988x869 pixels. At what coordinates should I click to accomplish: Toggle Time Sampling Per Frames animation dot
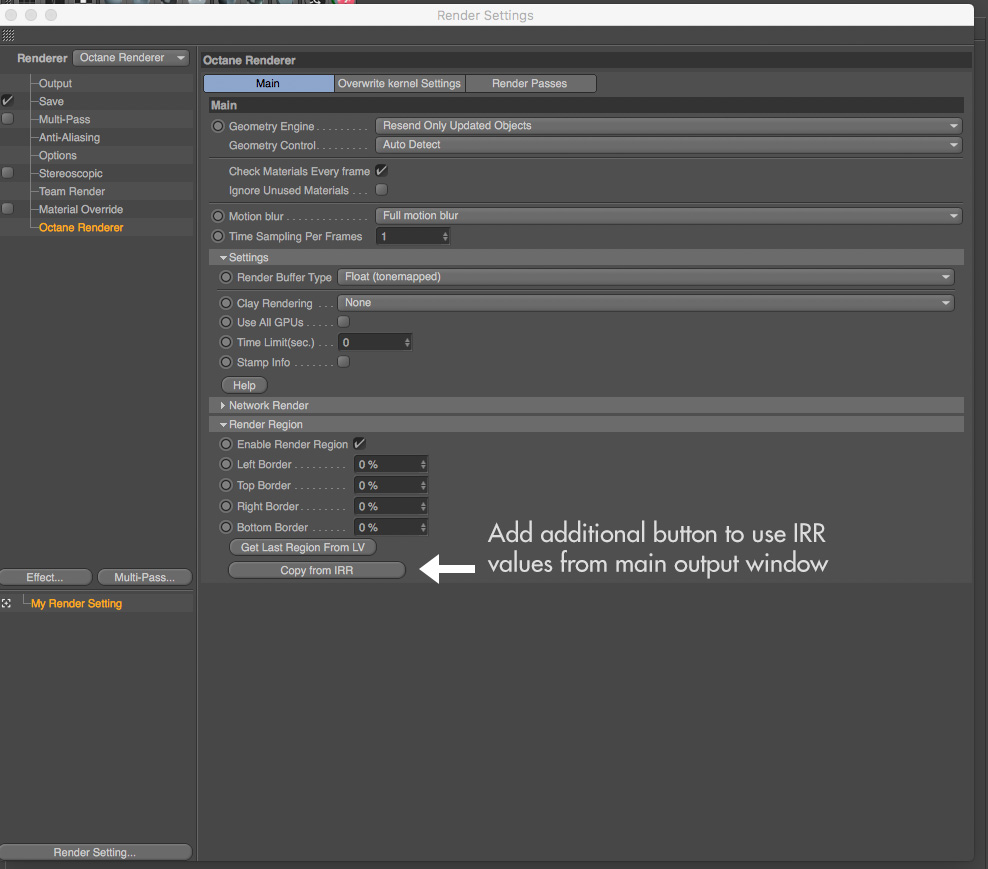[218, 236]
